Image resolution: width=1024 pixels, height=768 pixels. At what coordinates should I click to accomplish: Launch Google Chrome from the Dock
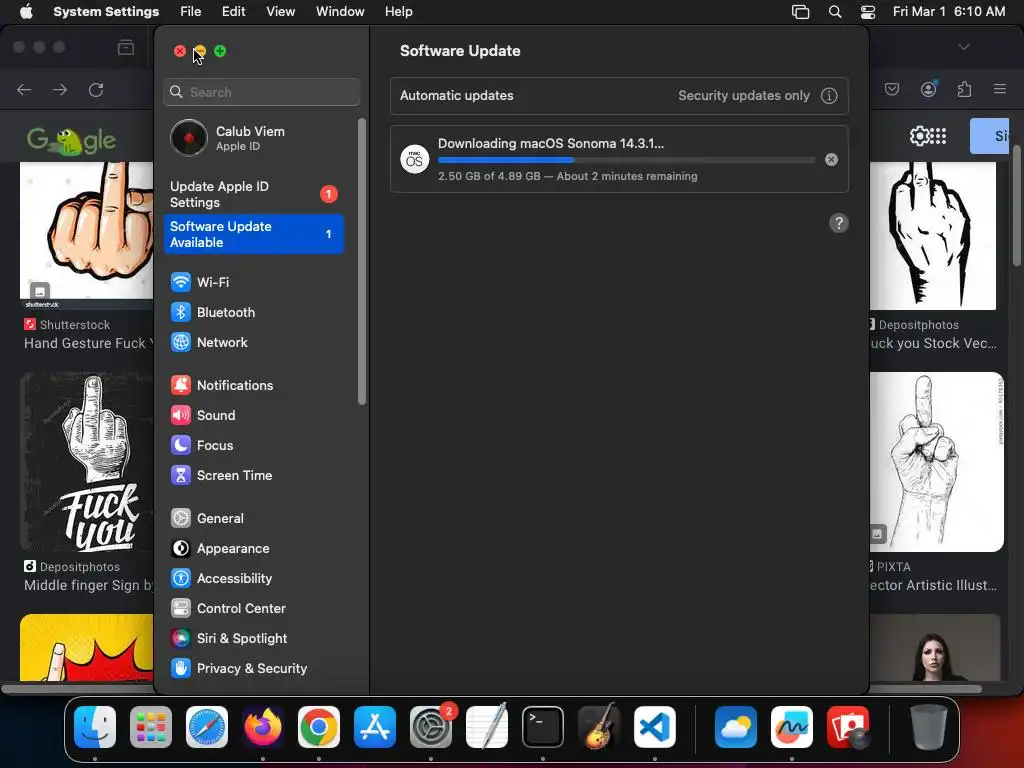pos(319,727)
